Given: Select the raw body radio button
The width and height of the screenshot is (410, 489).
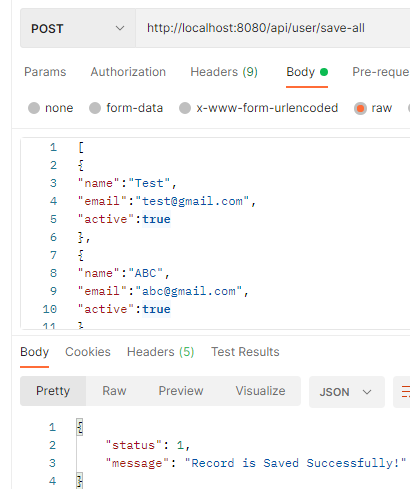Looking at the screenshot, I should [360, 108].
